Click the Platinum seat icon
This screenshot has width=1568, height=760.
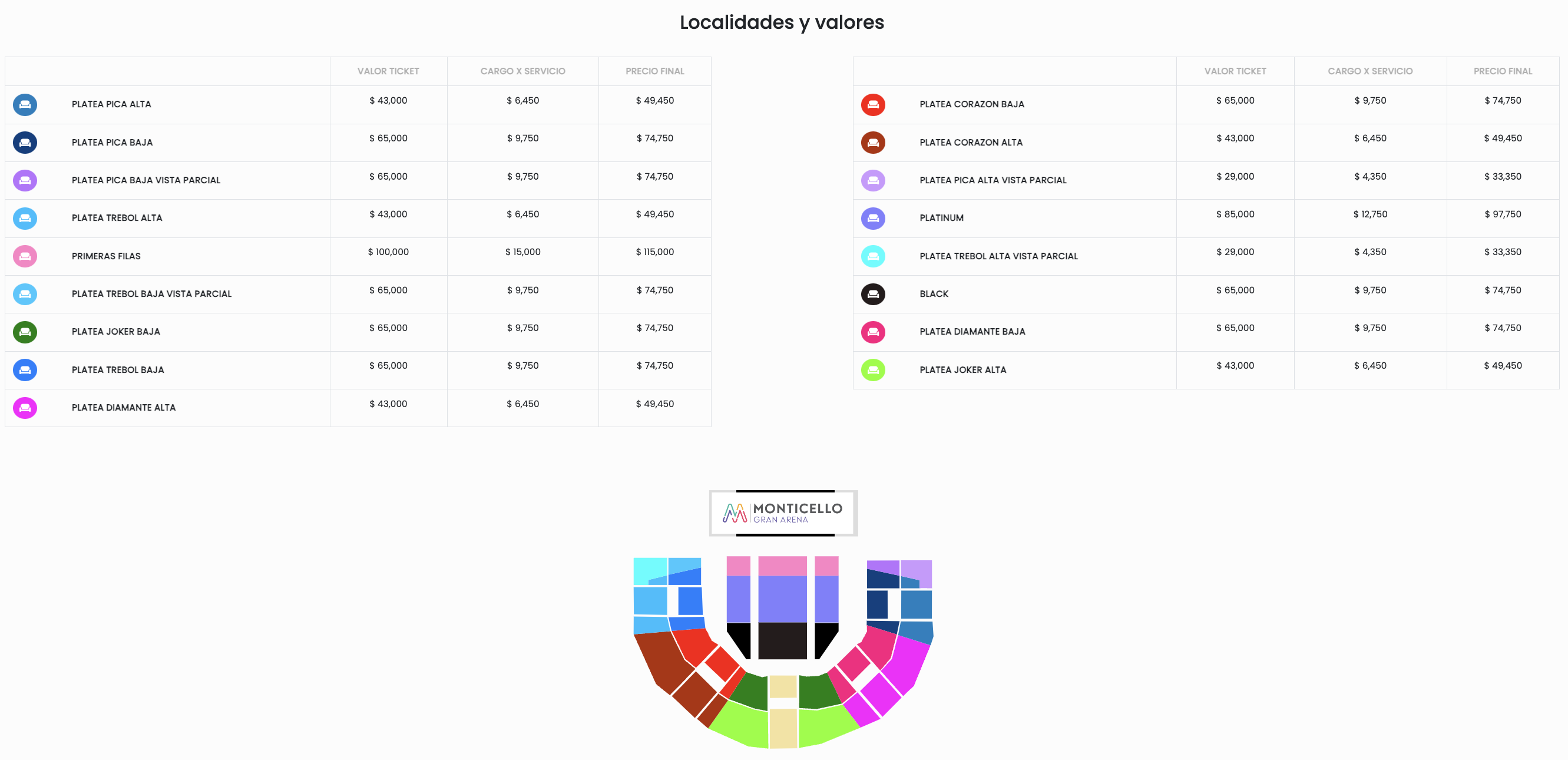click(x=873, y=218)
